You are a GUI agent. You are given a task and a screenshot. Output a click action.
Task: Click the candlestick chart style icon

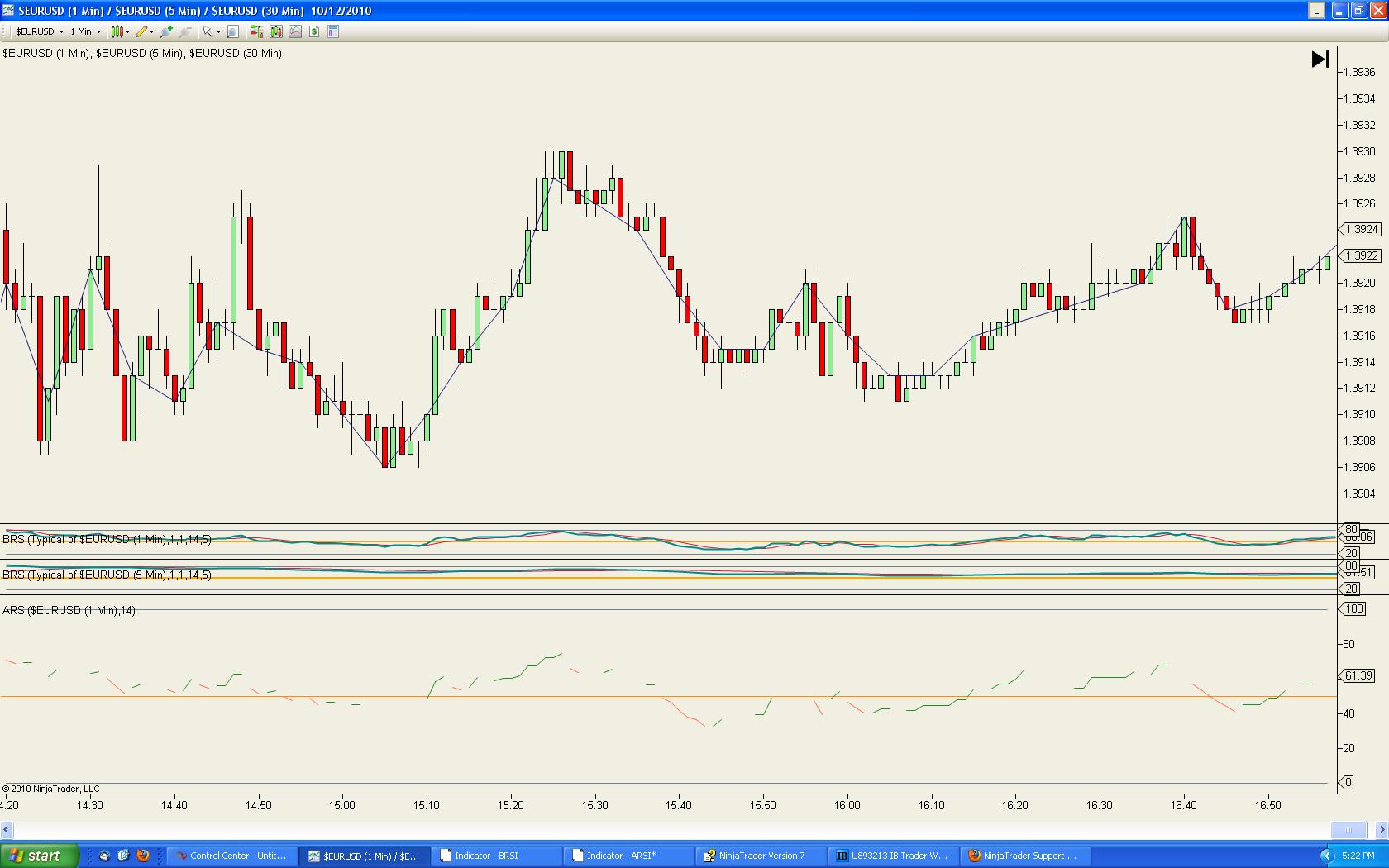click(x=117, y=31)
